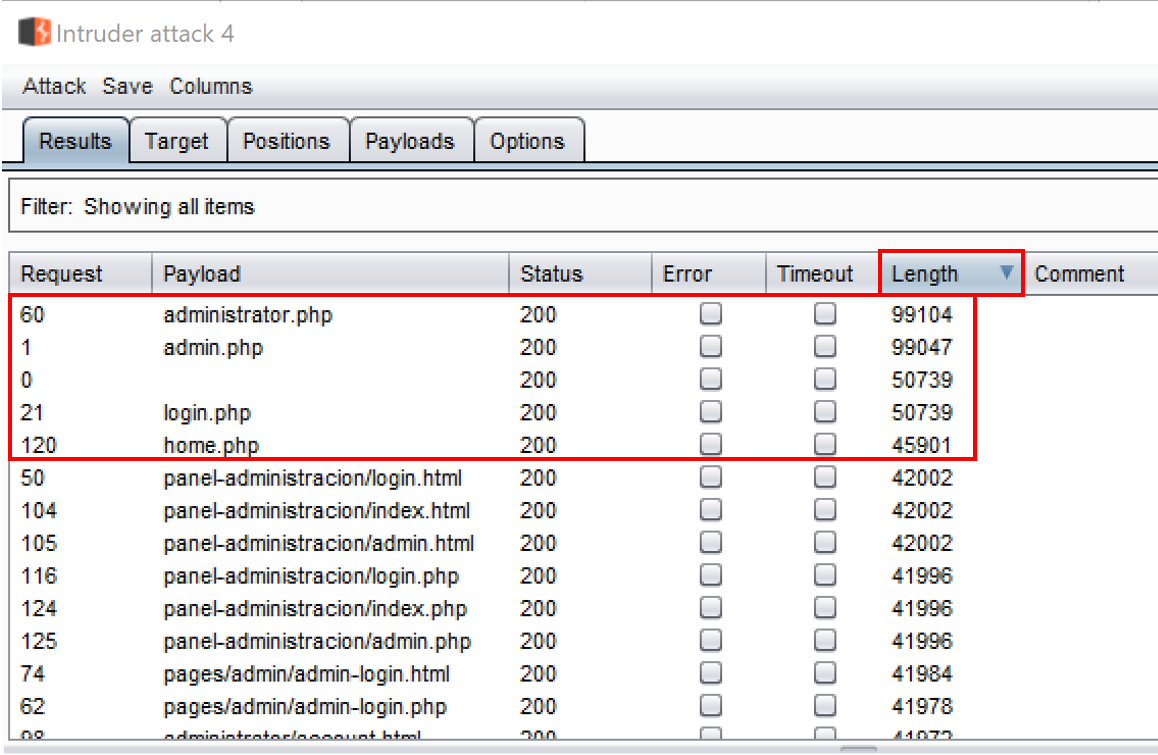Open the Columns menu
Viewport: 1158px width, 755px height.
click(x=211, y=86)
